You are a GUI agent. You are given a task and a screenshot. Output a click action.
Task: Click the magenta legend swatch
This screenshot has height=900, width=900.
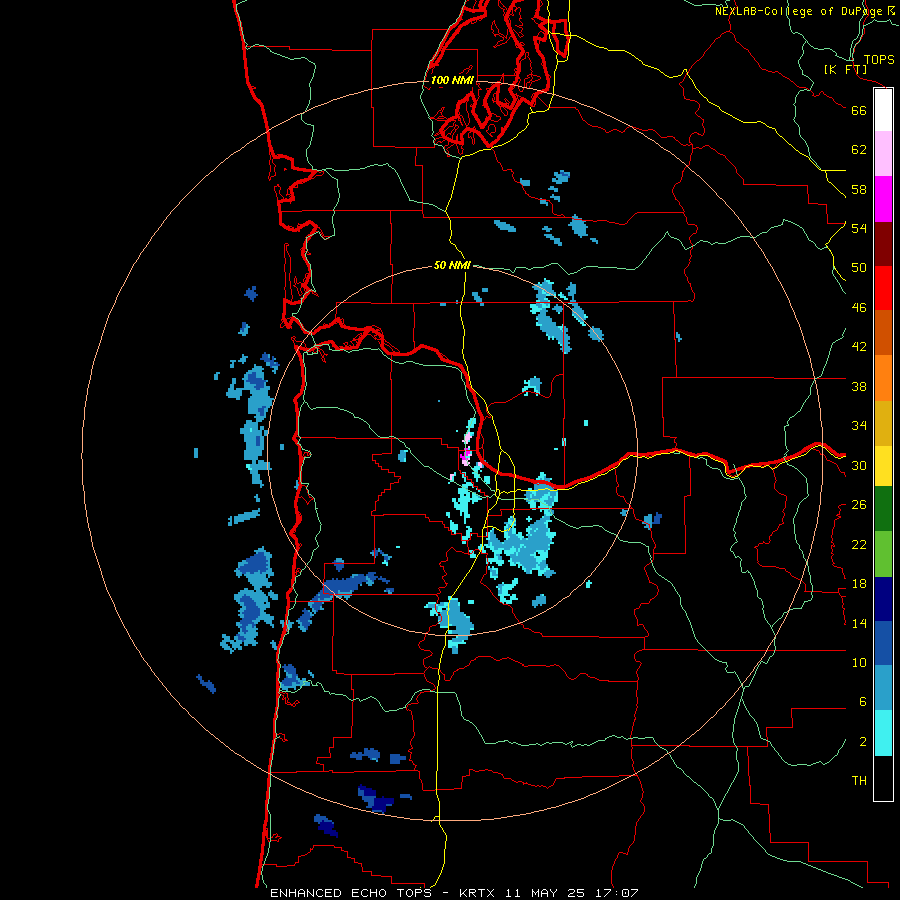click(x=883, y=199)
